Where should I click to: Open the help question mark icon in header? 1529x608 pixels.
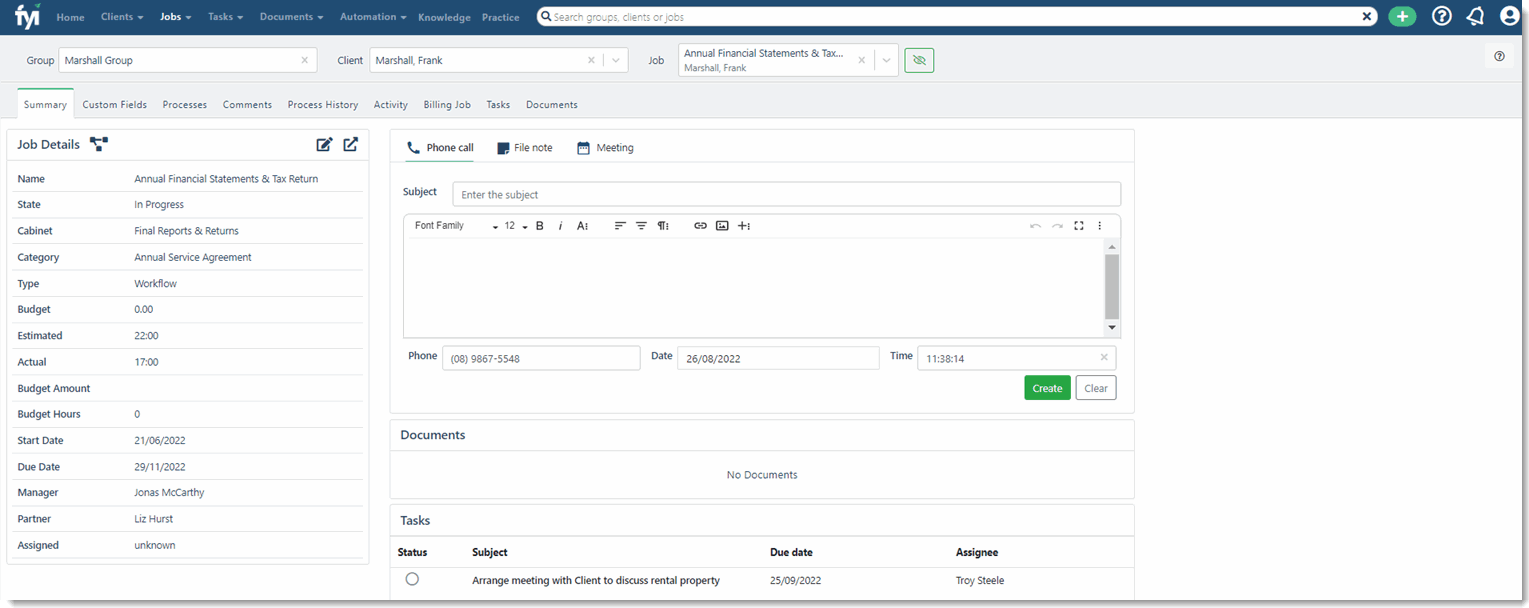click(x=1441, y=16)
